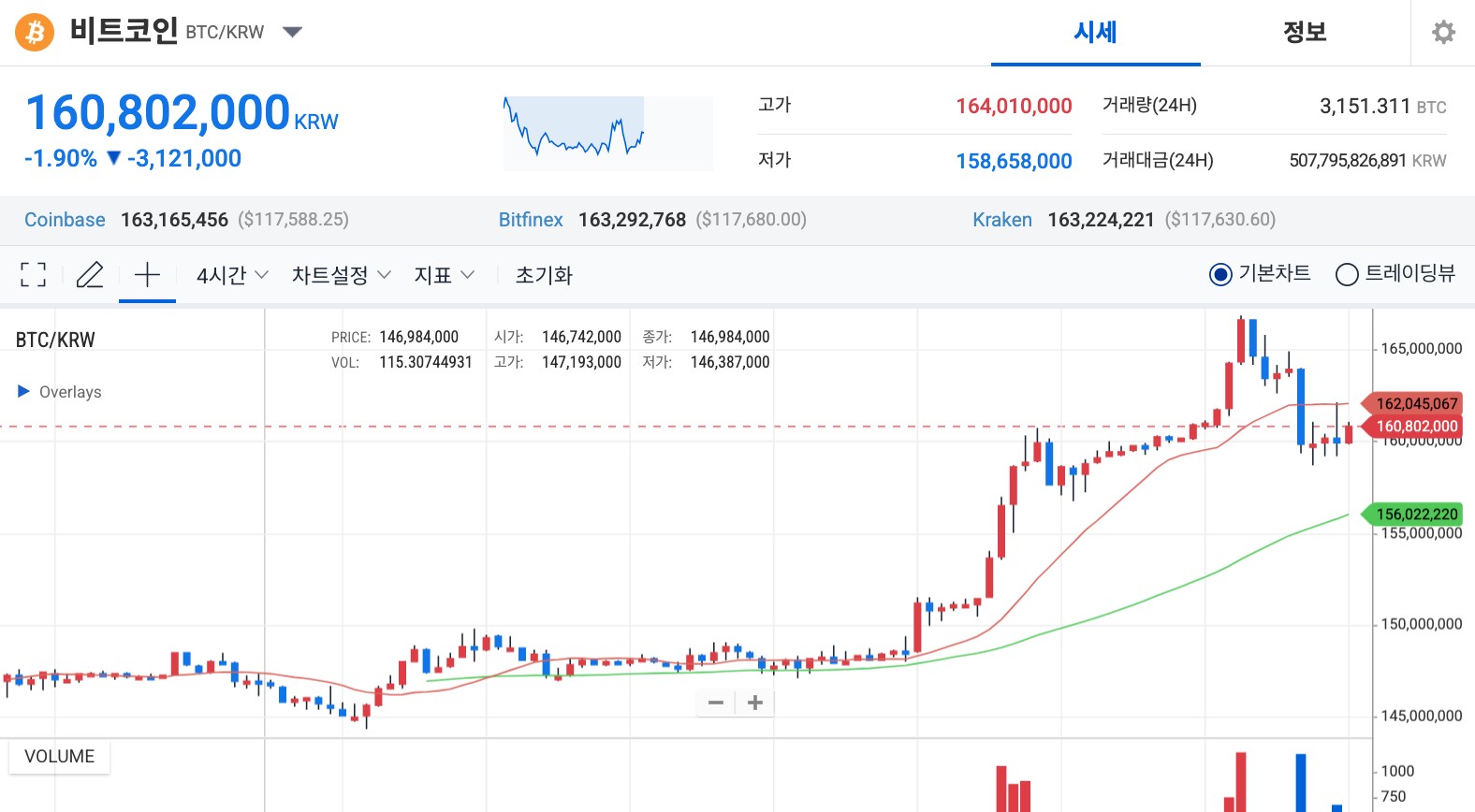Click the 저가 value 158,658,000
This screenshot has height=812, width=1475.
(x=1014, y=161)
